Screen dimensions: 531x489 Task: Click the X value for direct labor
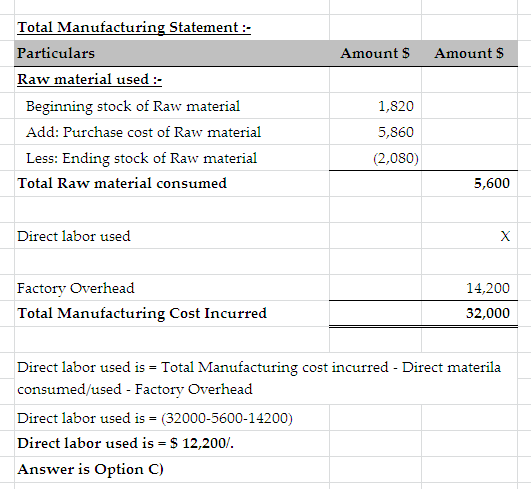505,236
